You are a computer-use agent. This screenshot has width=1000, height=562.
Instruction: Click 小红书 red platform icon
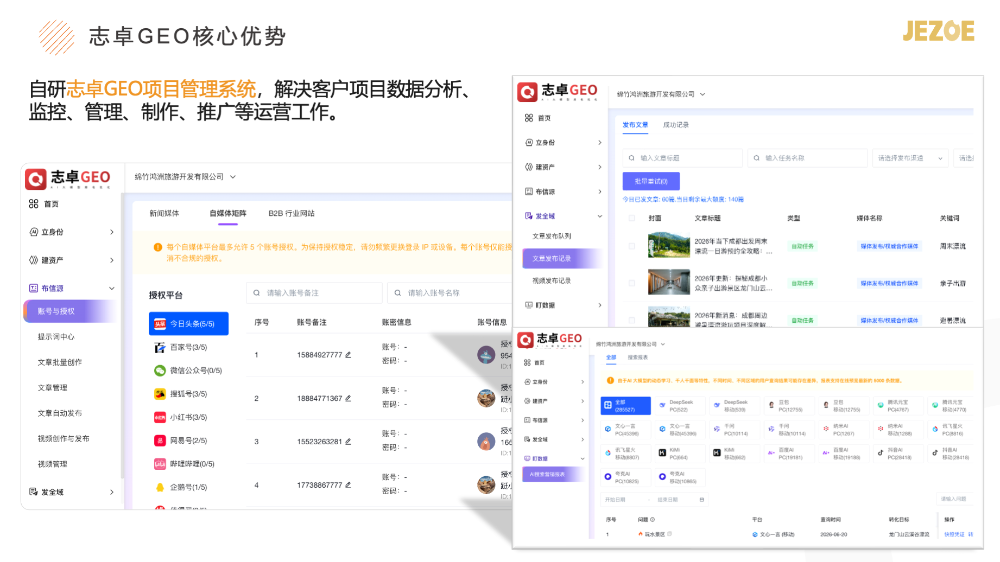(159, 417)
